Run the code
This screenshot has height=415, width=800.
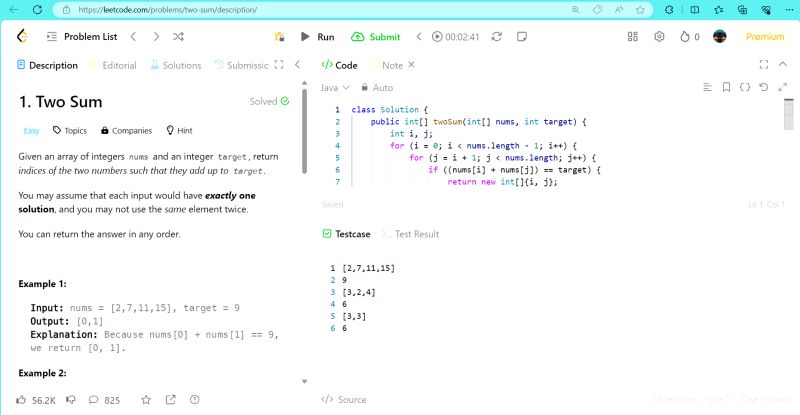[x=317, y=37]
